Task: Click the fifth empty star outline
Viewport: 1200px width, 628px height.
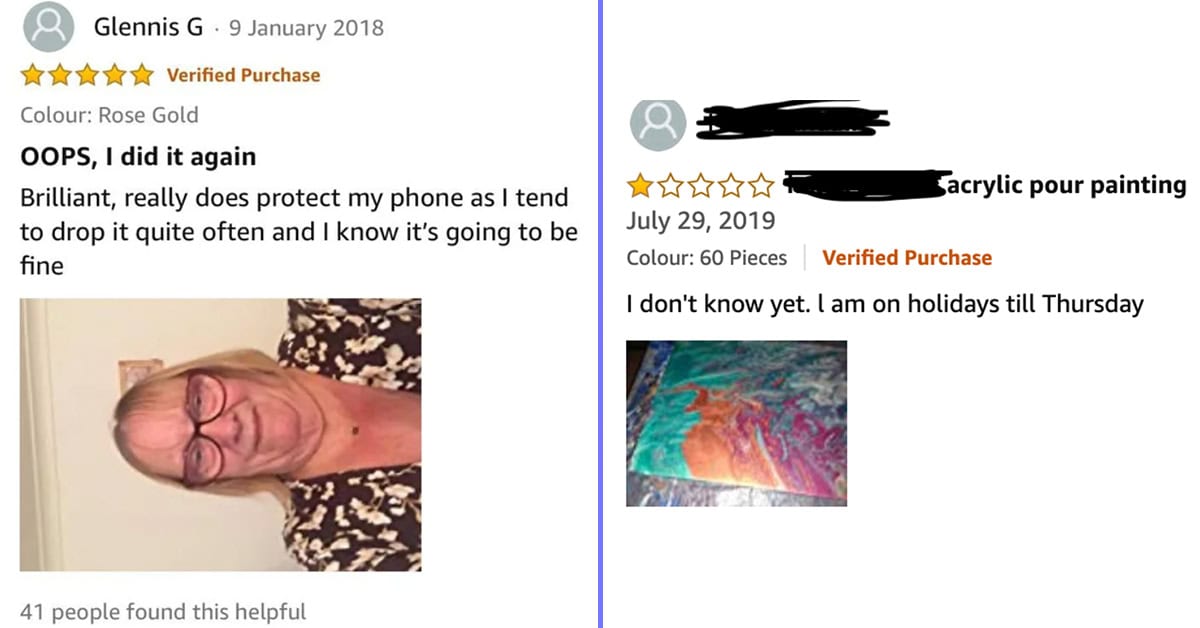Action: [761, 186]
